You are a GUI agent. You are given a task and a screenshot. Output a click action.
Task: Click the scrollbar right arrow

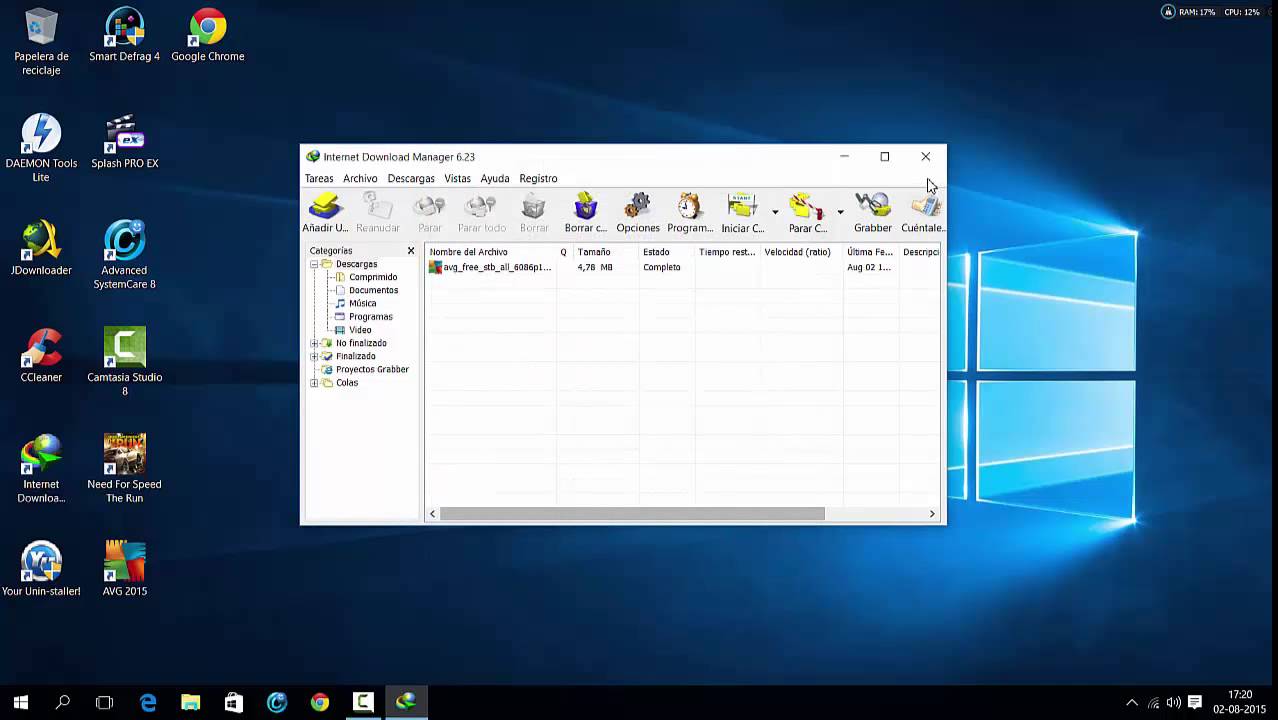pos(931,513)
